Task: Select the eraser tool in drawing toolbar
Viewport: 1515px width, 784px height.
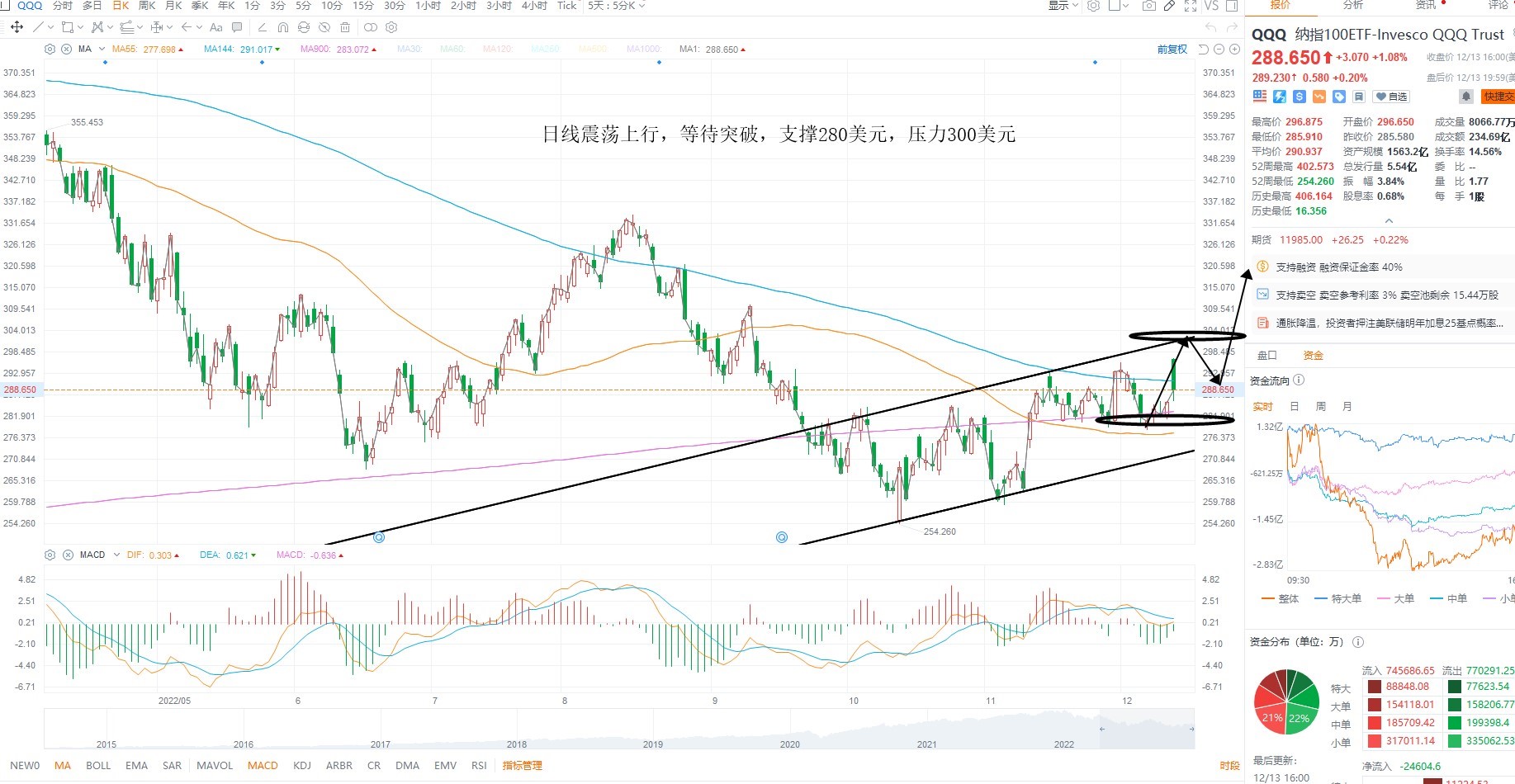Action: coord(262,27)
